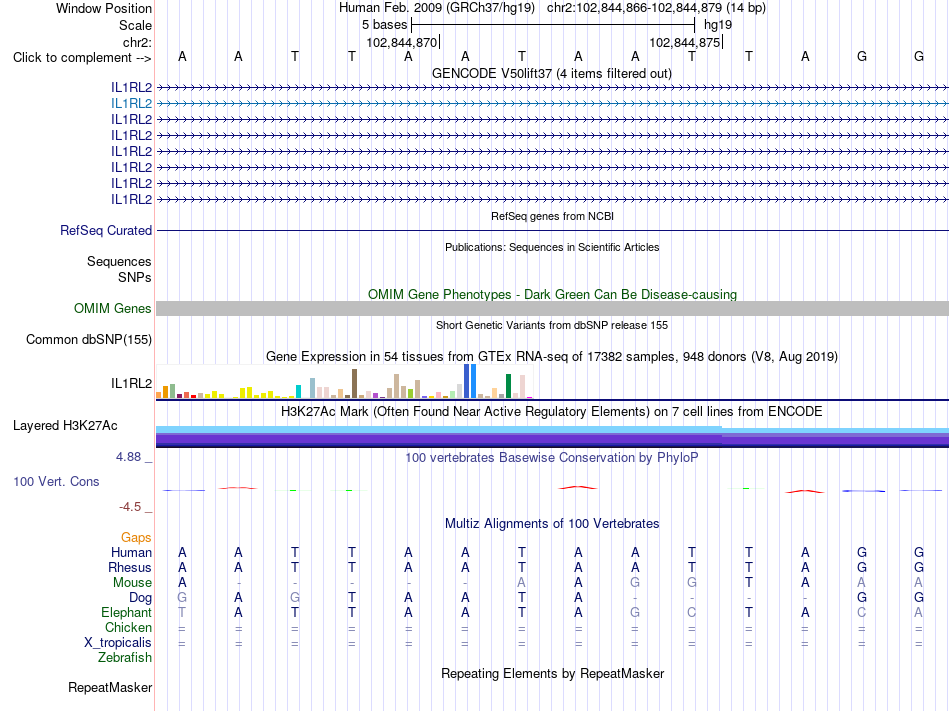Click the Layered H3K27Ac label
The height and width of the screenshot is (711, 950).
tap(65, 426)
